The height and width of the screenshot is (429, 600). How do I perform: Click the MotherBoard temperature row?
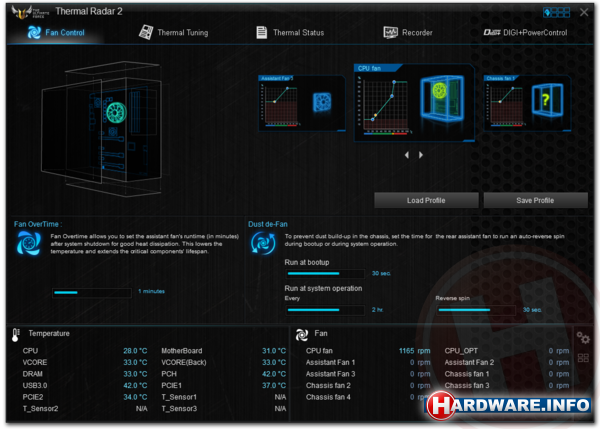pyautogui.click(x=223, y=351)
